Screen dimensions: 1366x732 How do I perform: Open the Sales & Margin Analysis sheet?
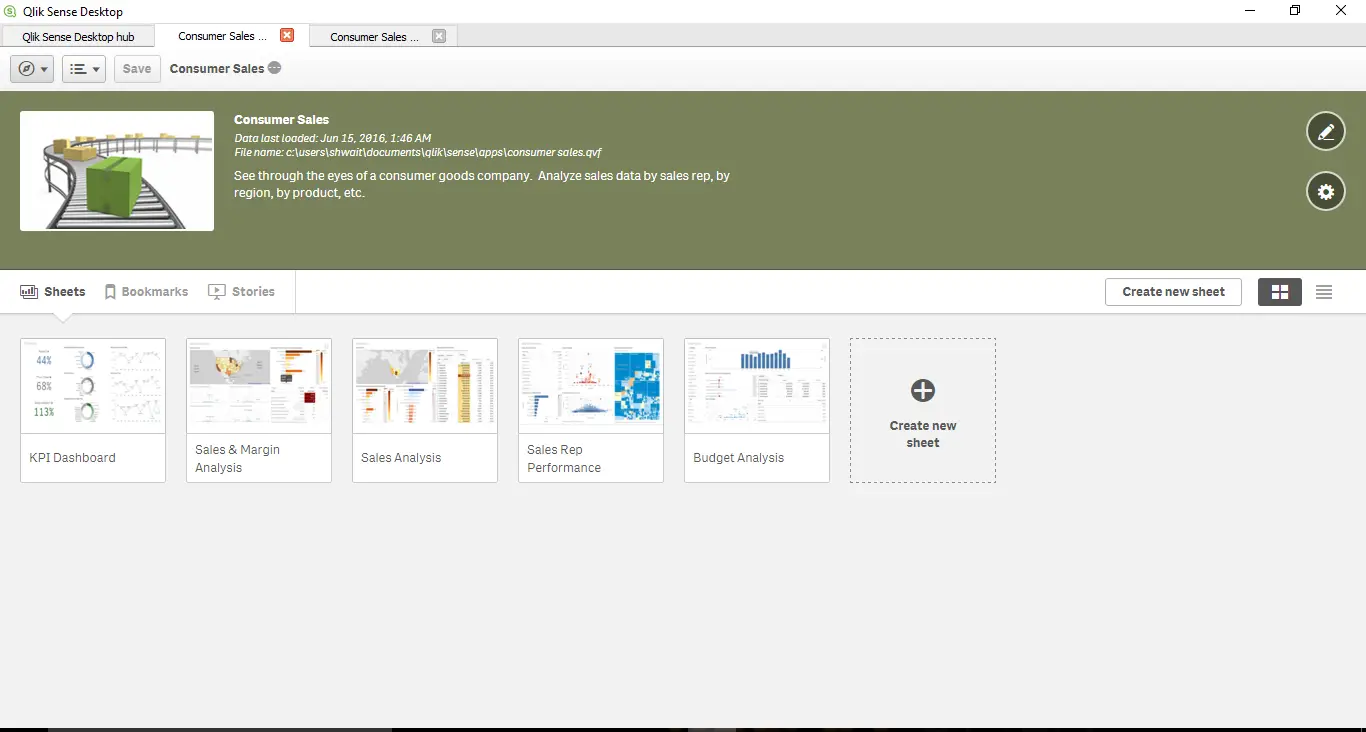pos(259,410)
